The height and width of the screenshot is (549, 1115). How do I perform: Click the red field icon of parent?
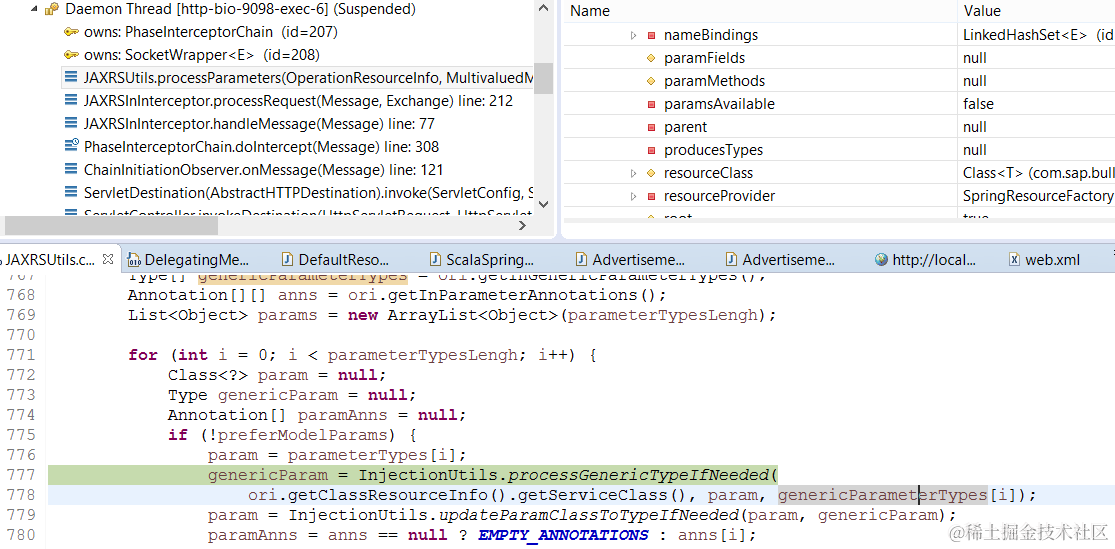tap(651, 127)
